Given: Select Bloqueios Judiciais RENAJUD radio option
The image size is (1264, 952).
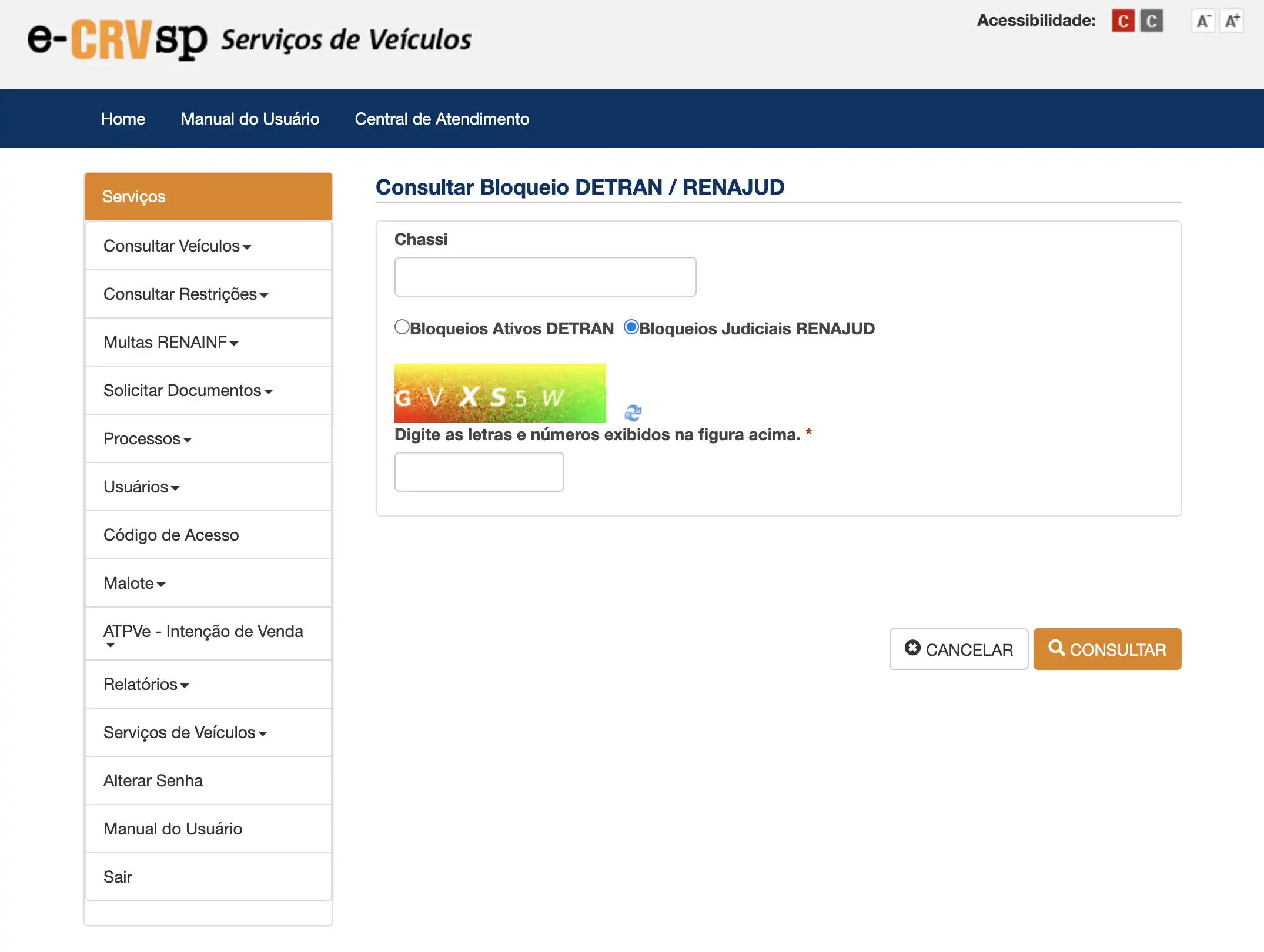Looking at the screenshot, I should [631, 327].
